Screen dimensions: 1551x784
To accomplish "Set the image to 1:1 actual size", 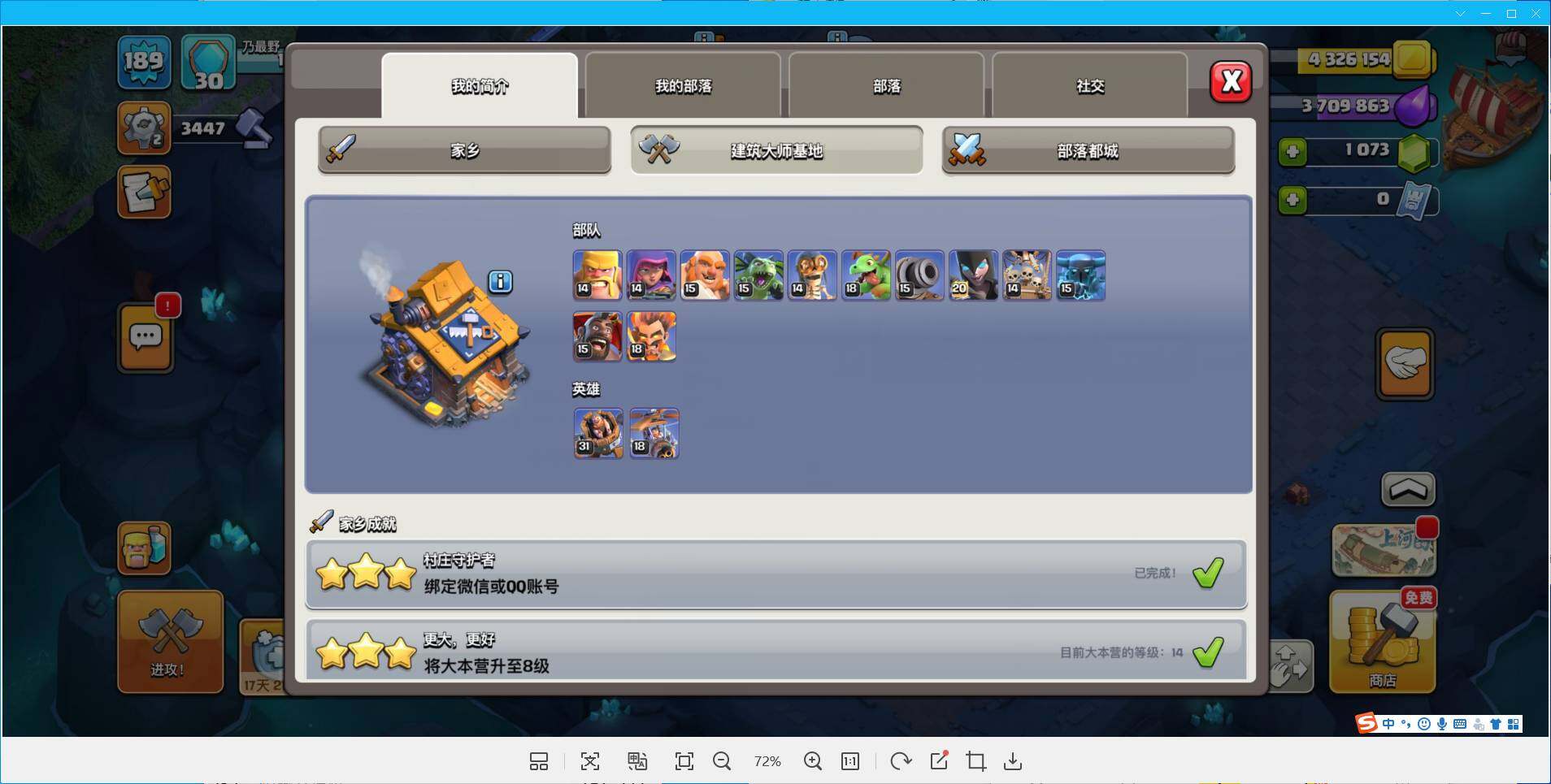I will click(x=850, y=761).
